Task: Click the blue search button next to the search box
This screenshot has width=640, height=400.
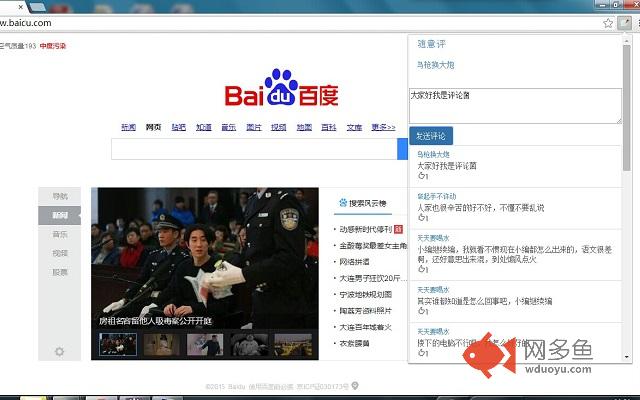Action: coord(402,149)
